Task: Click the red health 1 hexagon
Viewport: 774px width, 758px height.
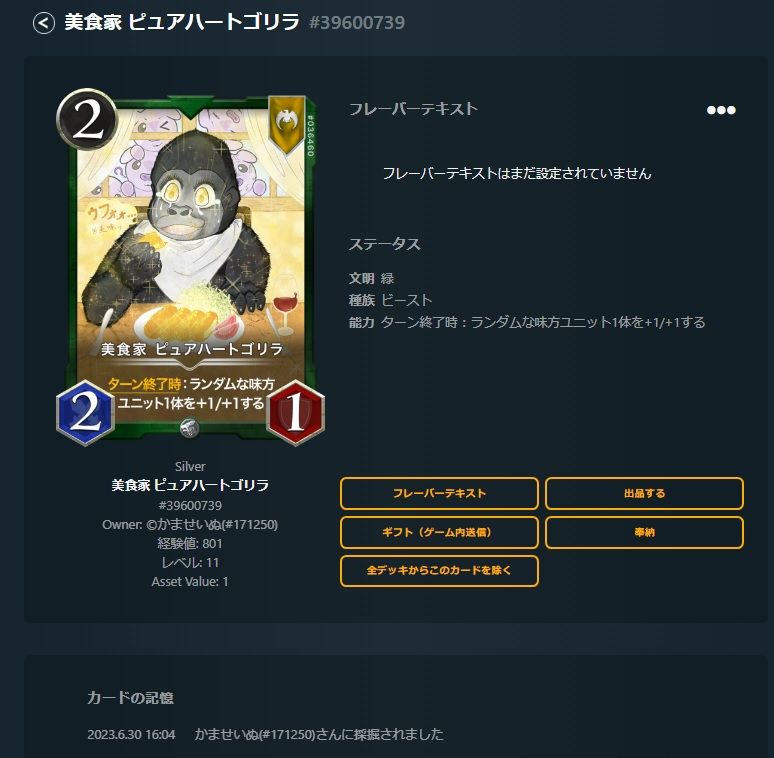Action: tap(295, 413)
